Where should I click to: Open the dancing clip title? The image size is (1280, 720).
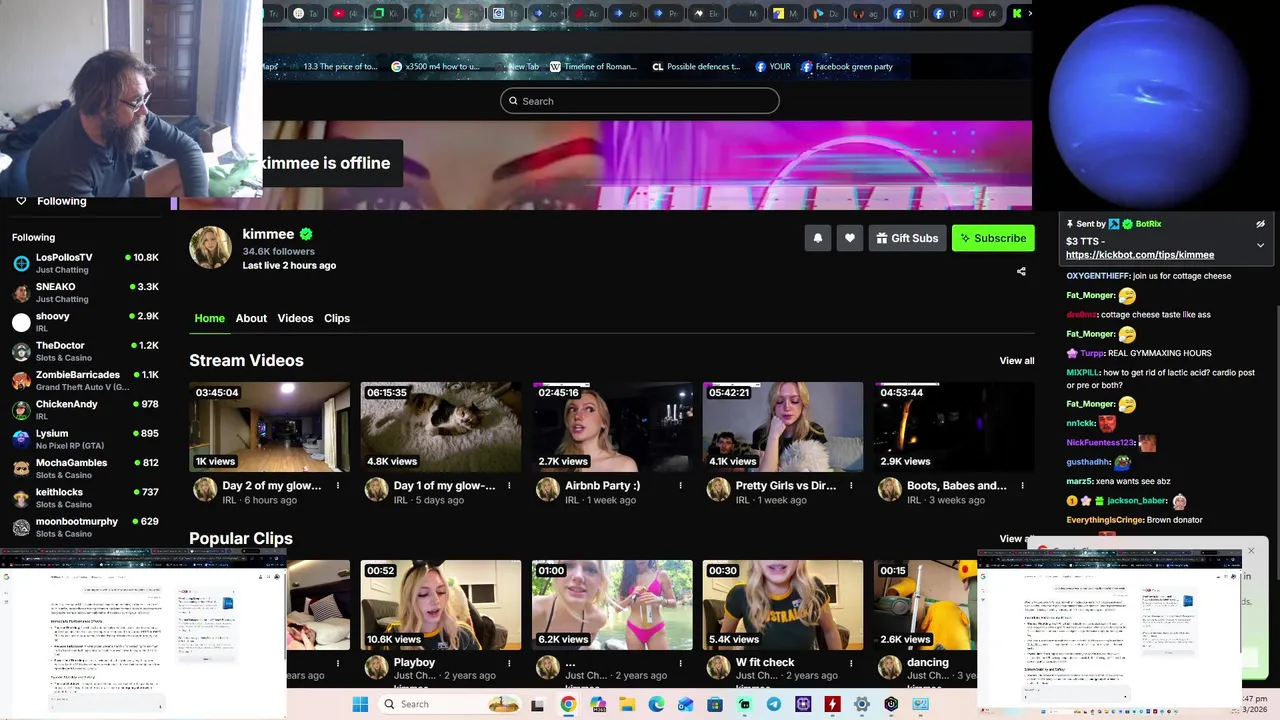coord(928,663)
